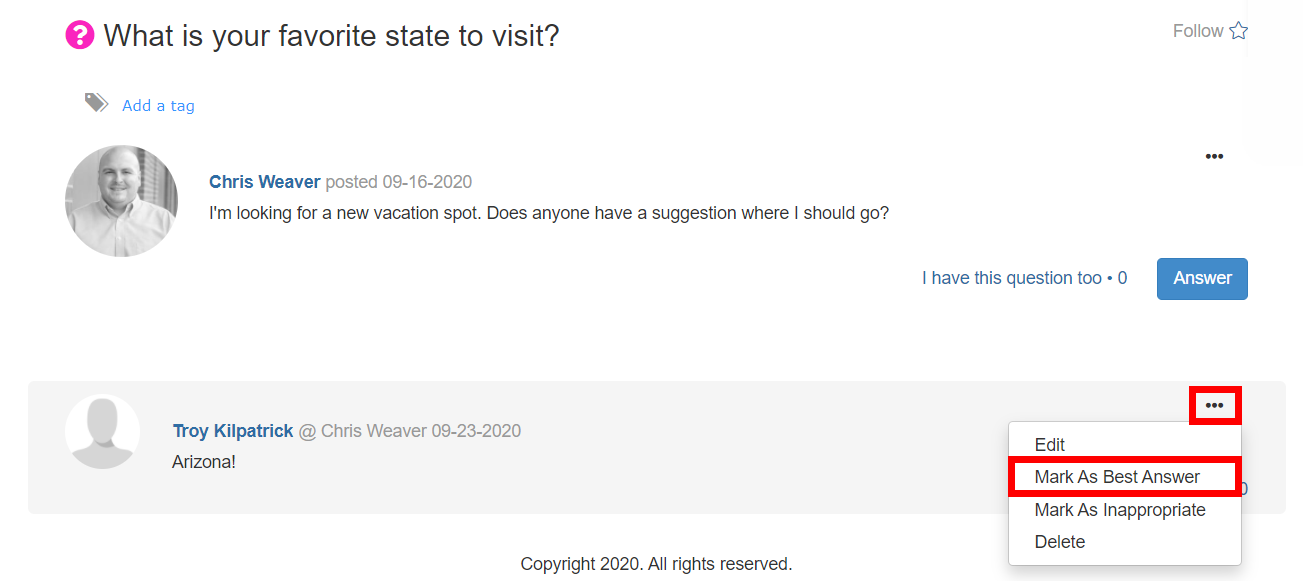Click the question title about favorite state
This screenshot has width=1303, height=581.
(x=331, y=36)
